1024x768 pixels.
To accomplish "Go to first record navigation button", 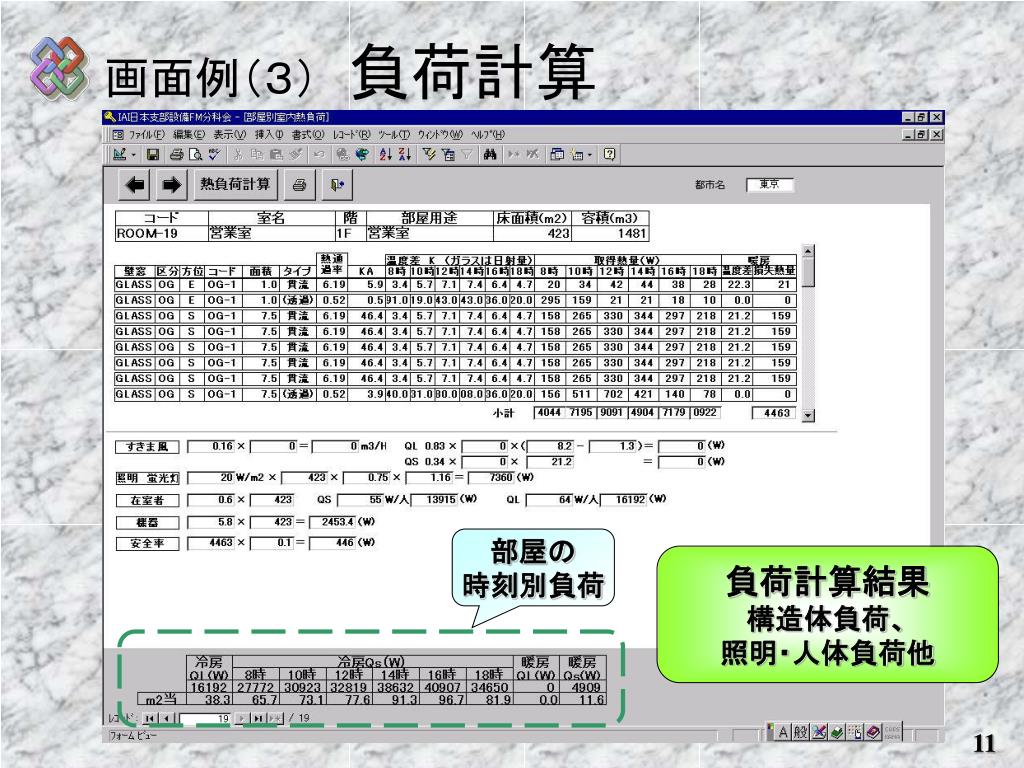I will click(x=150, y=718).
